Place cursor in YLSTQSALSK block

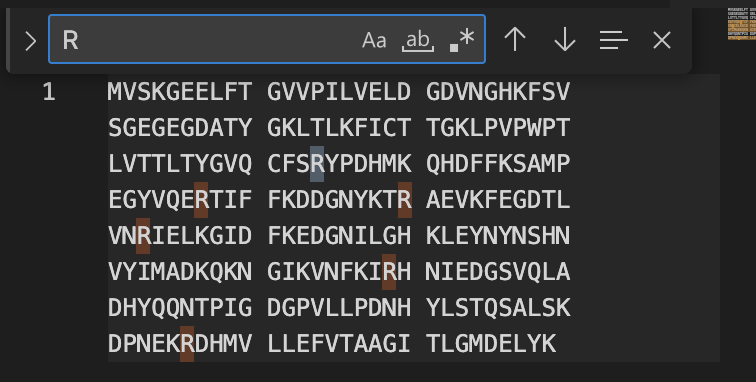pos(498,308)
